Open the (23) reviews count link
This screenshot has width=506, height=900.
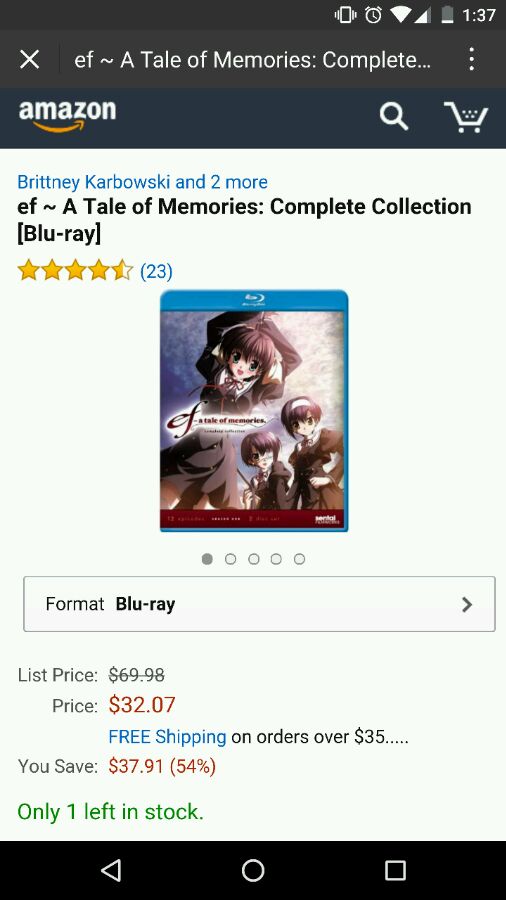pos(156,270)
